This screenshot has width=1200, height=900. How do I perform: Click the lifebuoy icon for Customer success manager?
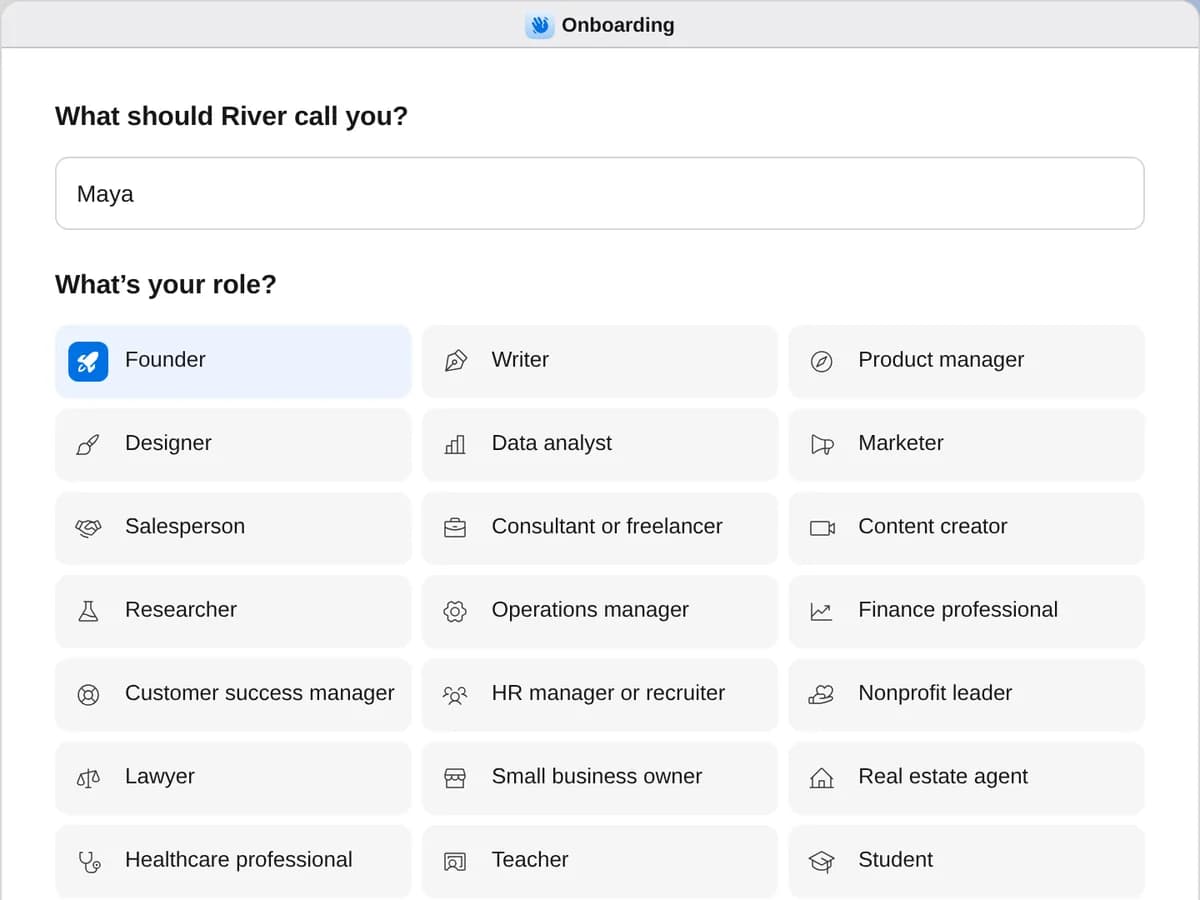click(88, 694)
